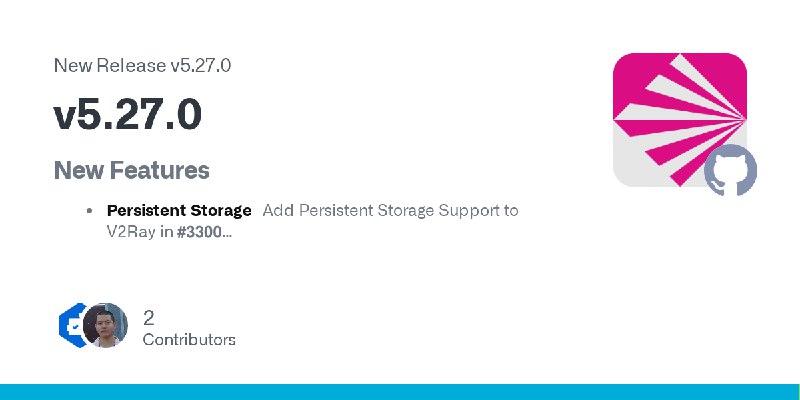Open the #3300 pull request reference
The height and width of the screenshot is (400, 800).
click(199, 232)
